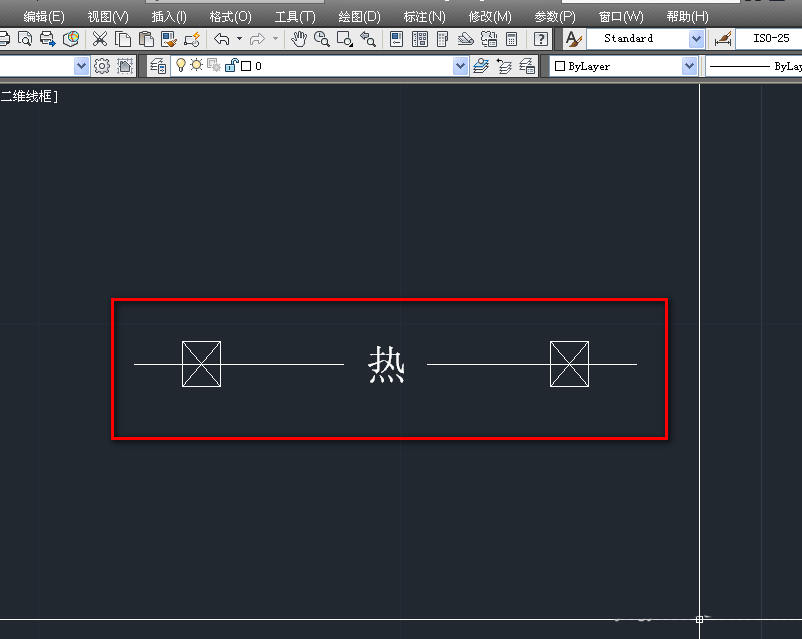The image size is (802, 639).
Task: Undo last action with the arrow icon
Action: 221,39
